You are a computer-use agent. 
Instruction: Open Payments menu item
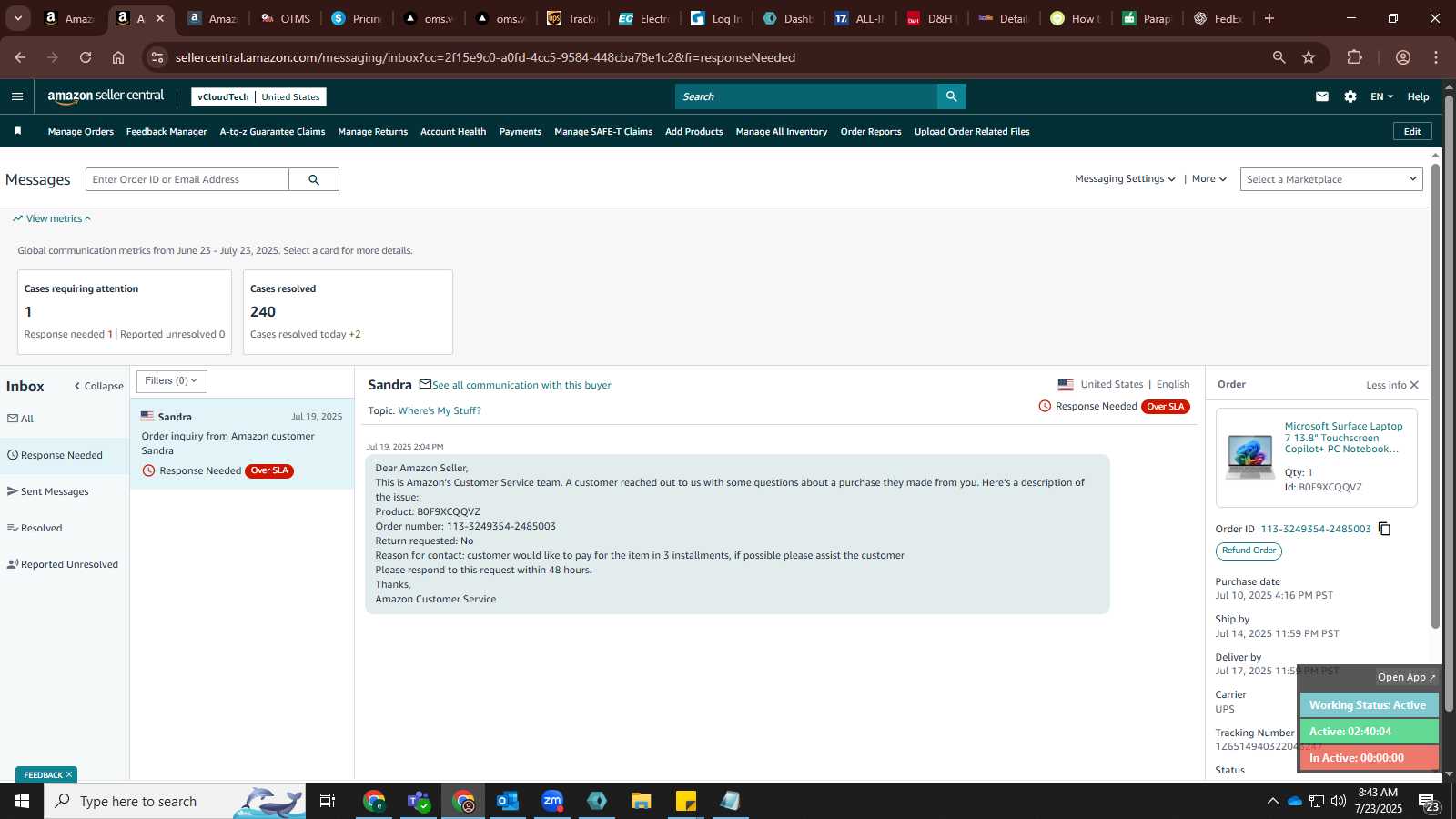point(521,131)
